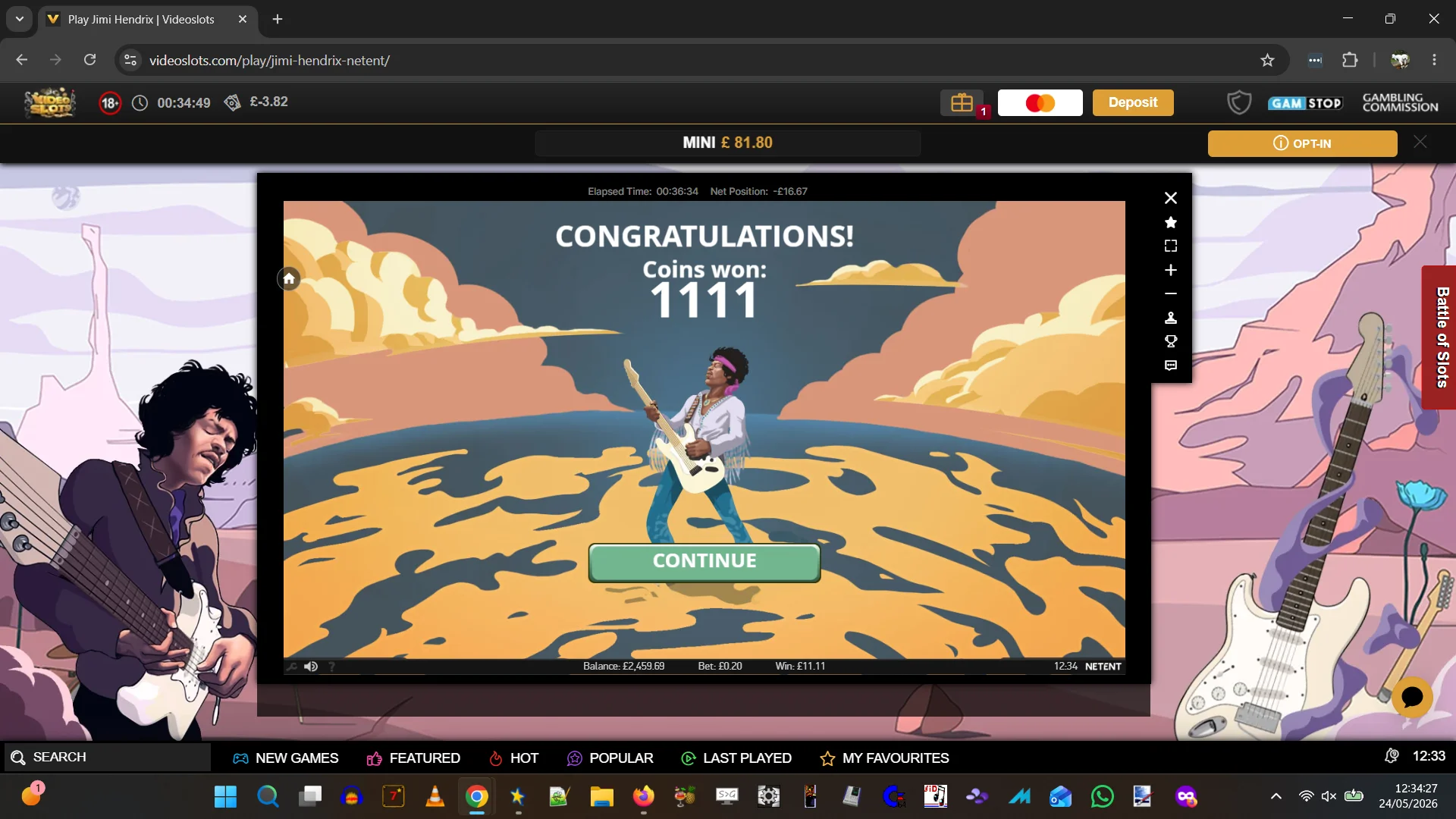This screenshot has height=819, width=1456.
Task: Enter fullscreen mode in game sidebar
Action: [1171, 246]
